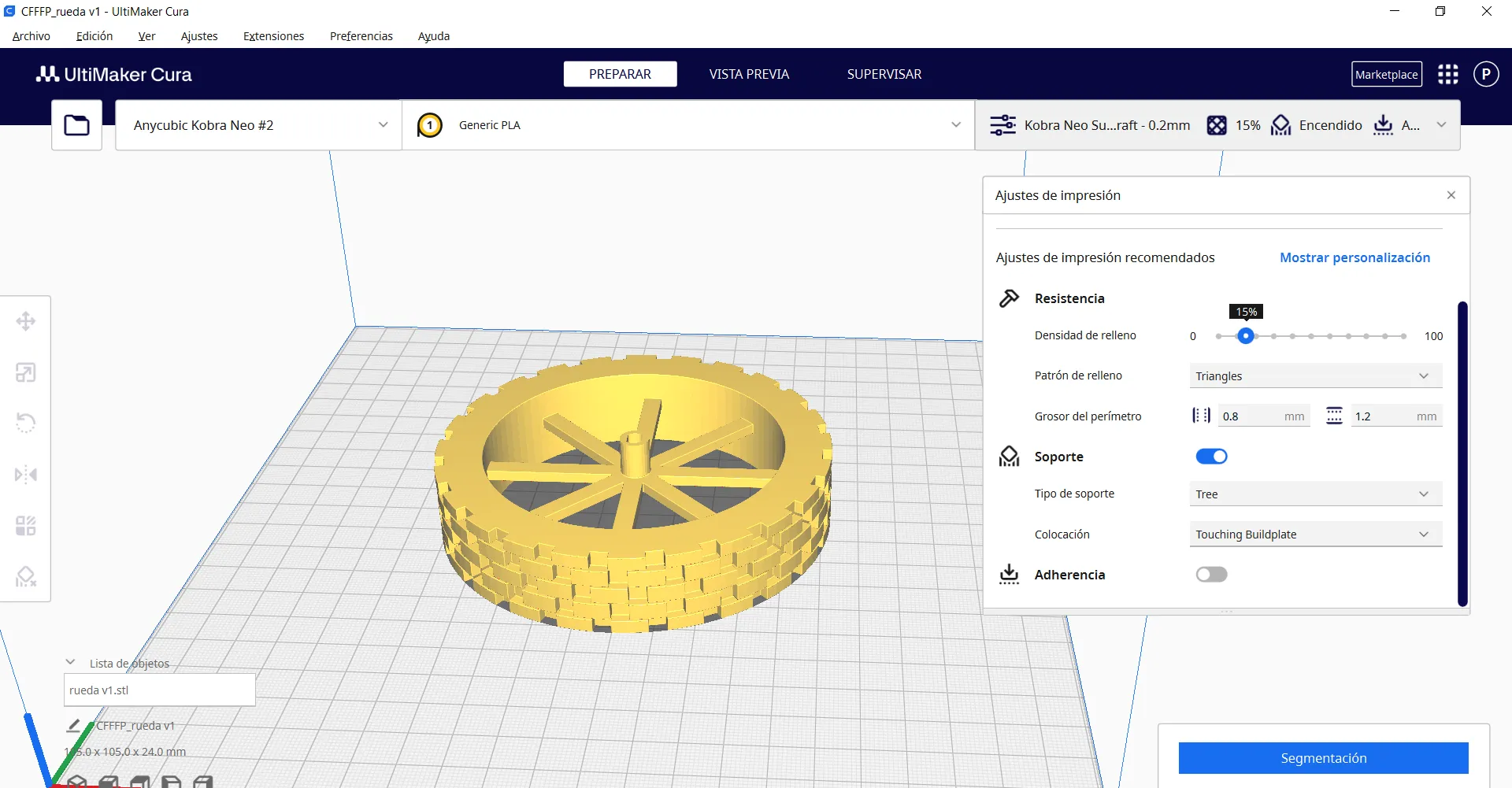The height and width of the screenshot is (788, 1512).
Task: Select the Scale tool in left toolbar
Action: (x=26, y=372)
